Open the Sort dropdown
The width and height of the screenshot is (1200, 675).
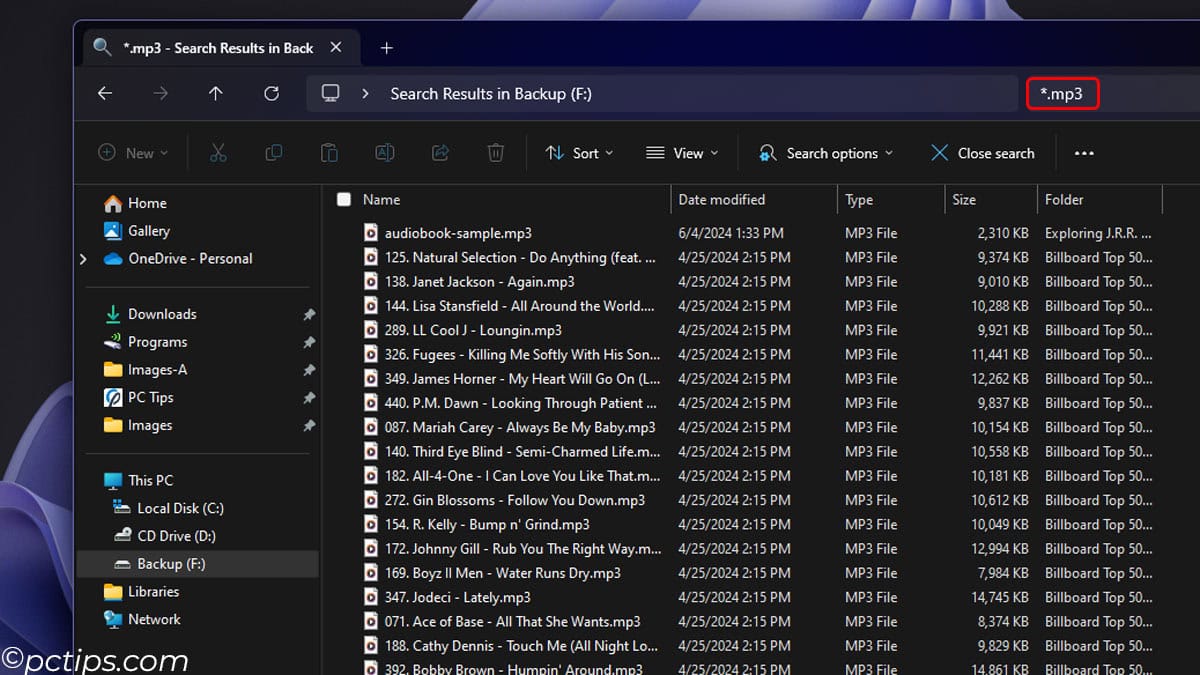[580, 152]
